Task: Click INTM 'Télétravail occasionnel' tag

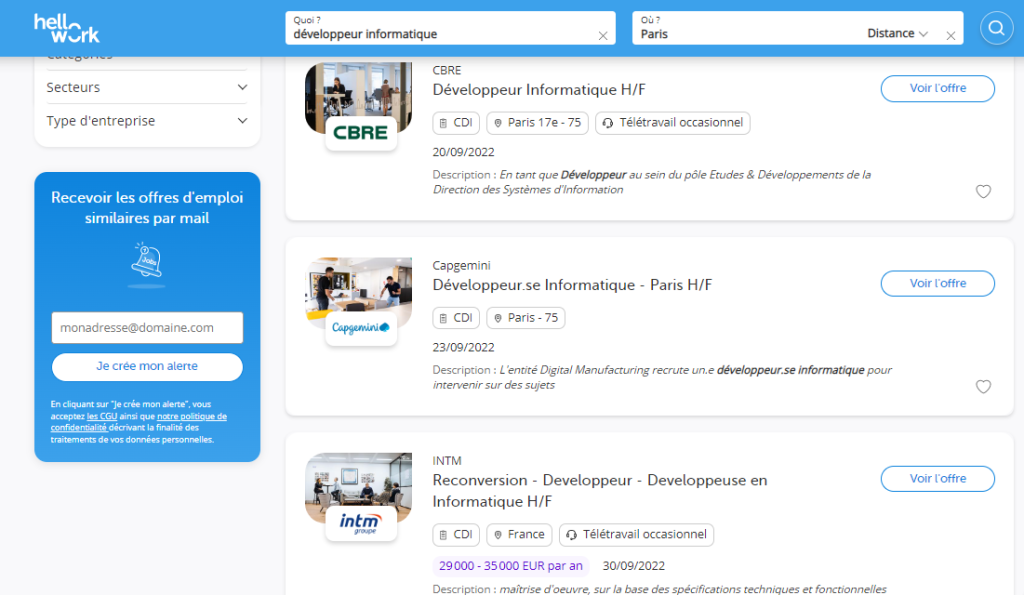Action: (x=636, y=535)
